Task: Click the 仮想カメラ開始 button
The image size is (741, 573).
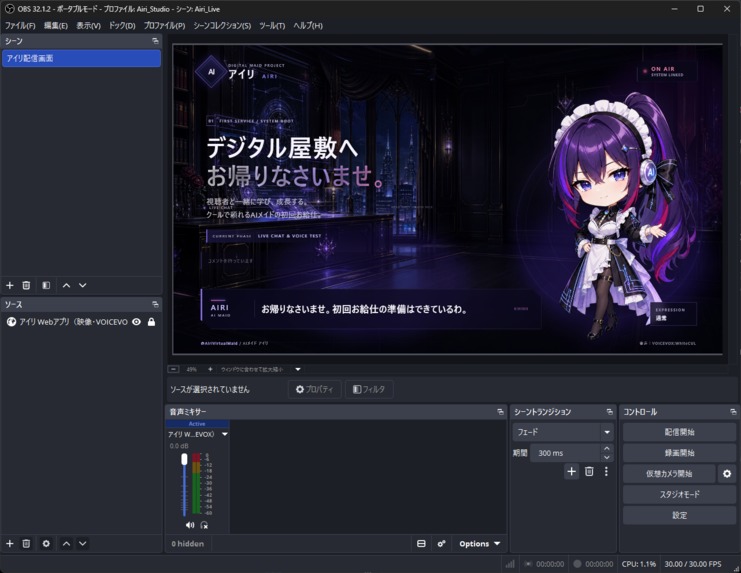Action: pos(669,474)
